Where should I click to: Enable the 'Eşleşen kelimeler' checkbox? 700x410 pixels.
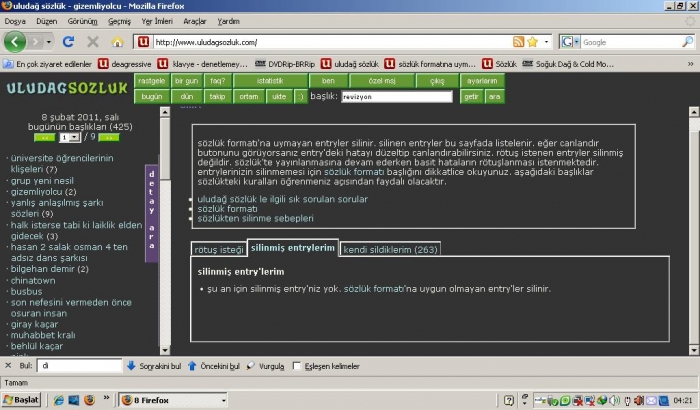pyautogui.click(x=297, y=367)
